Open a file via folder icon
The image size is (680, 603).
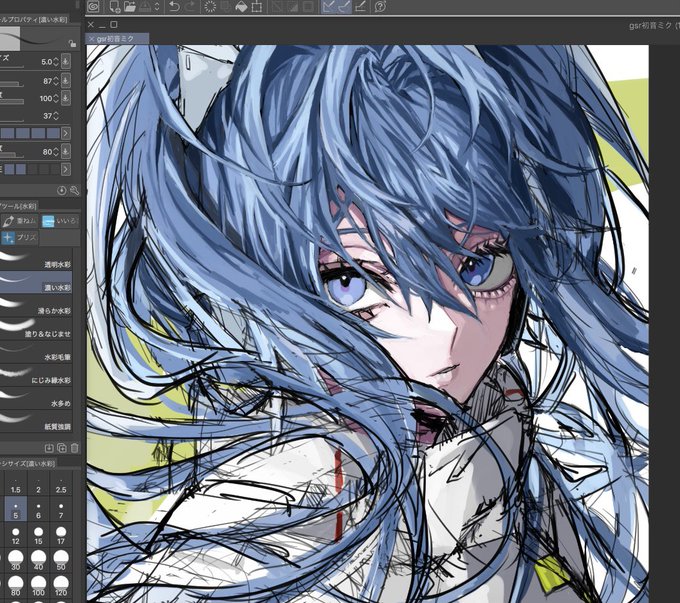tap(129, 7)
